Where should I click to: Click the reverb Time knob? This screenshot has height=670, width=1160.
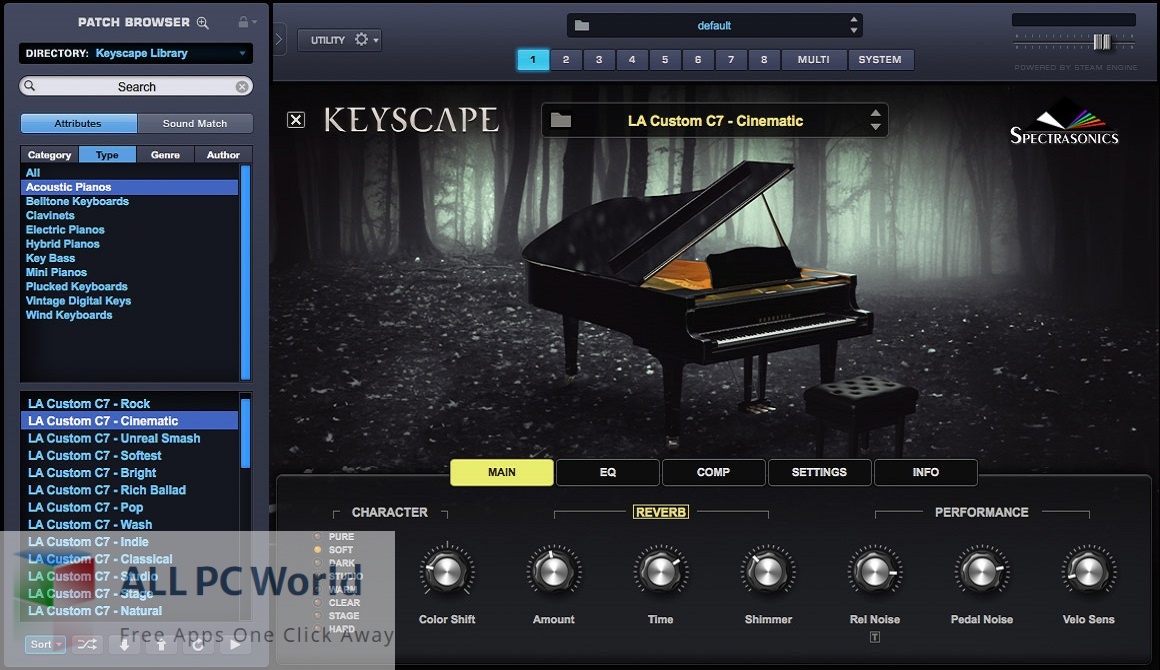[x=661, y=572]
